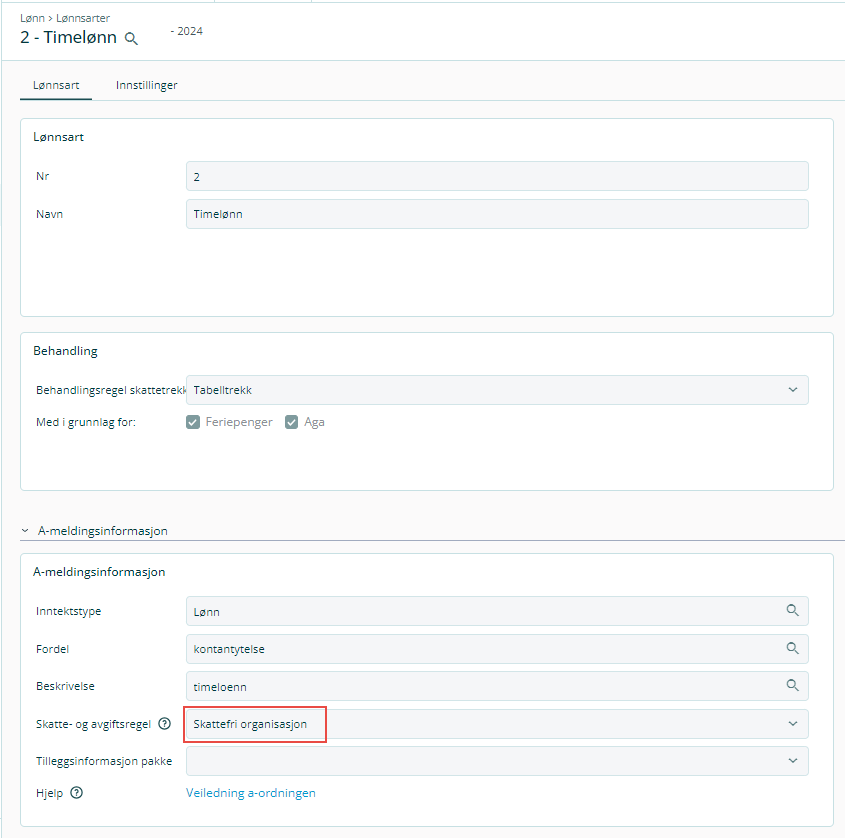Screen dimensions: 845x838
Task: Click help icon next to Skatte- og avgiftsregel
Action: tap(165, 724)
